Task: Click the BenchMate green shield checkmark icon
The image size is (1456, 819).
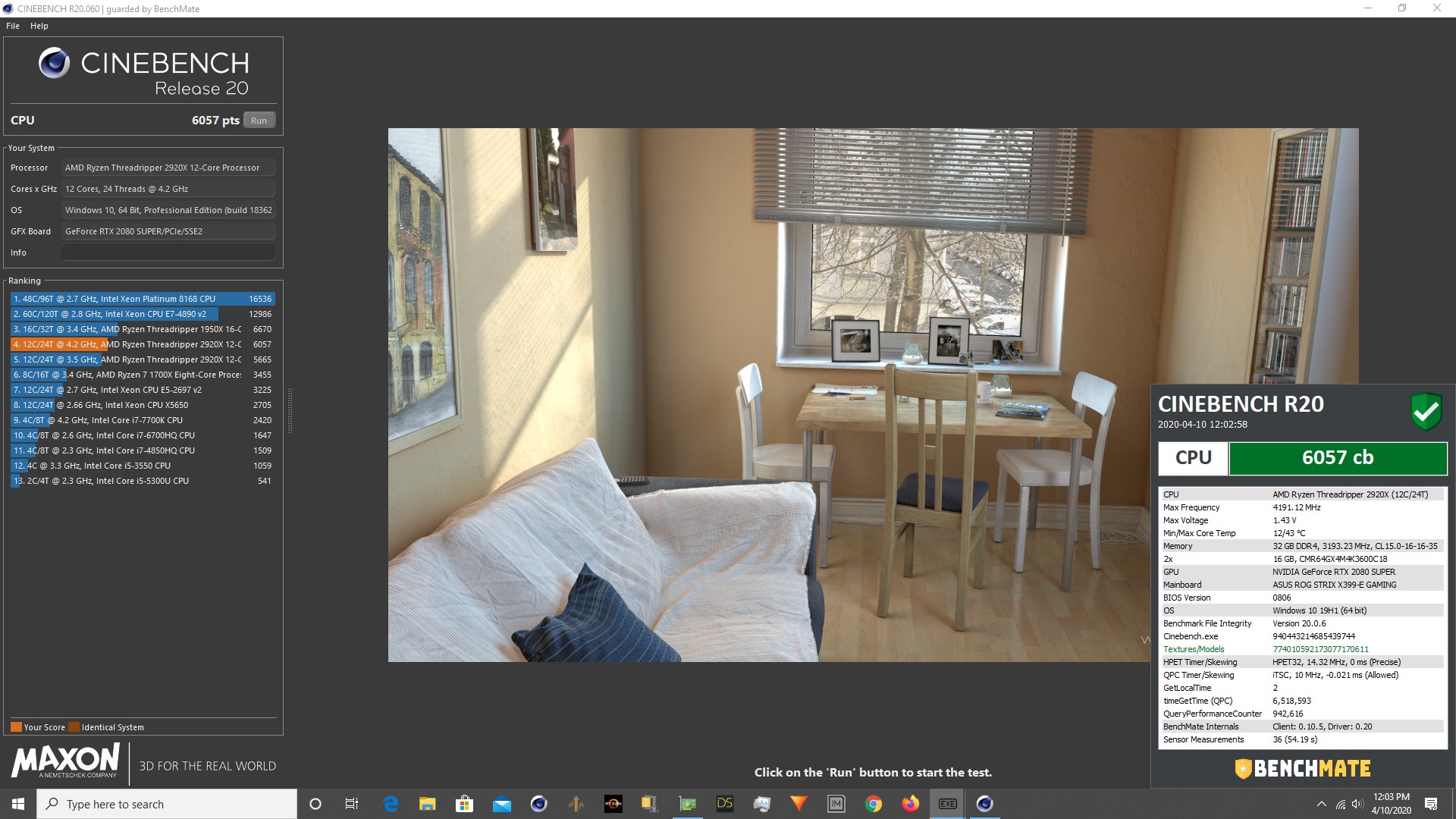Action: point(1426,412)
